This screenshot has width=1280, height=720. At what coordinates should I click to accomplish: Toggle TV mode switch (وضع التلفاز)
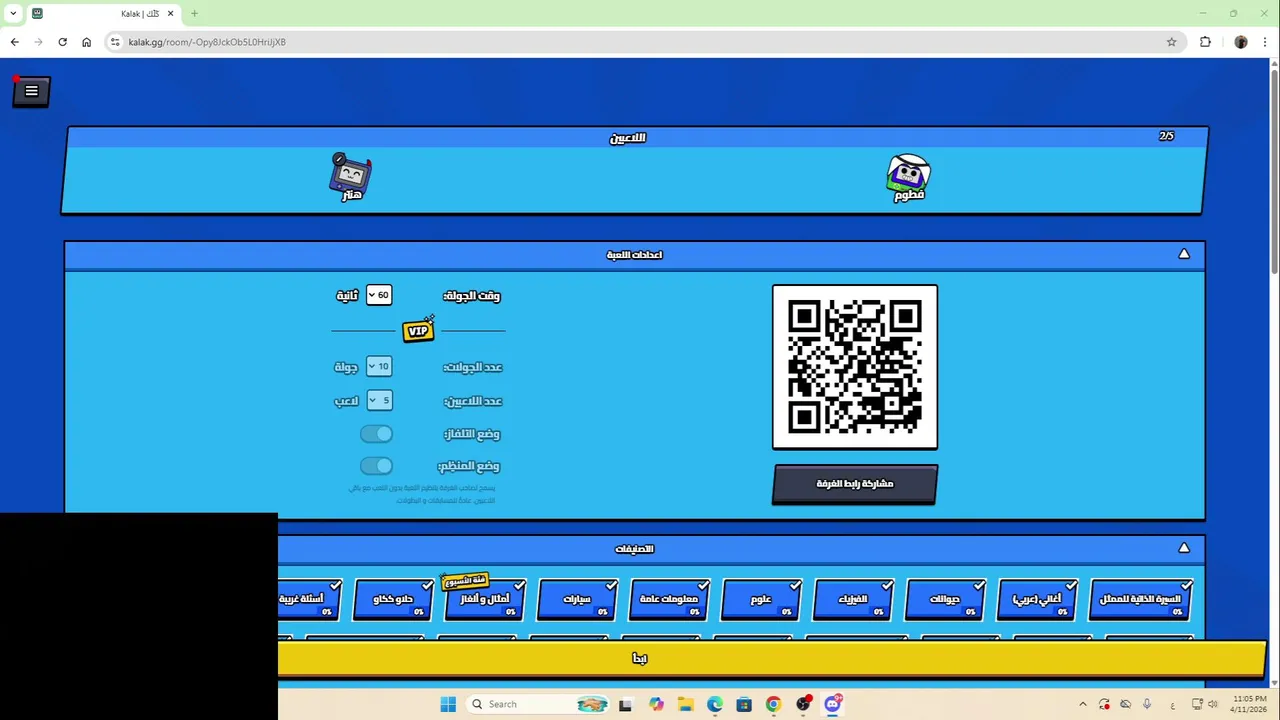point(377,434)
